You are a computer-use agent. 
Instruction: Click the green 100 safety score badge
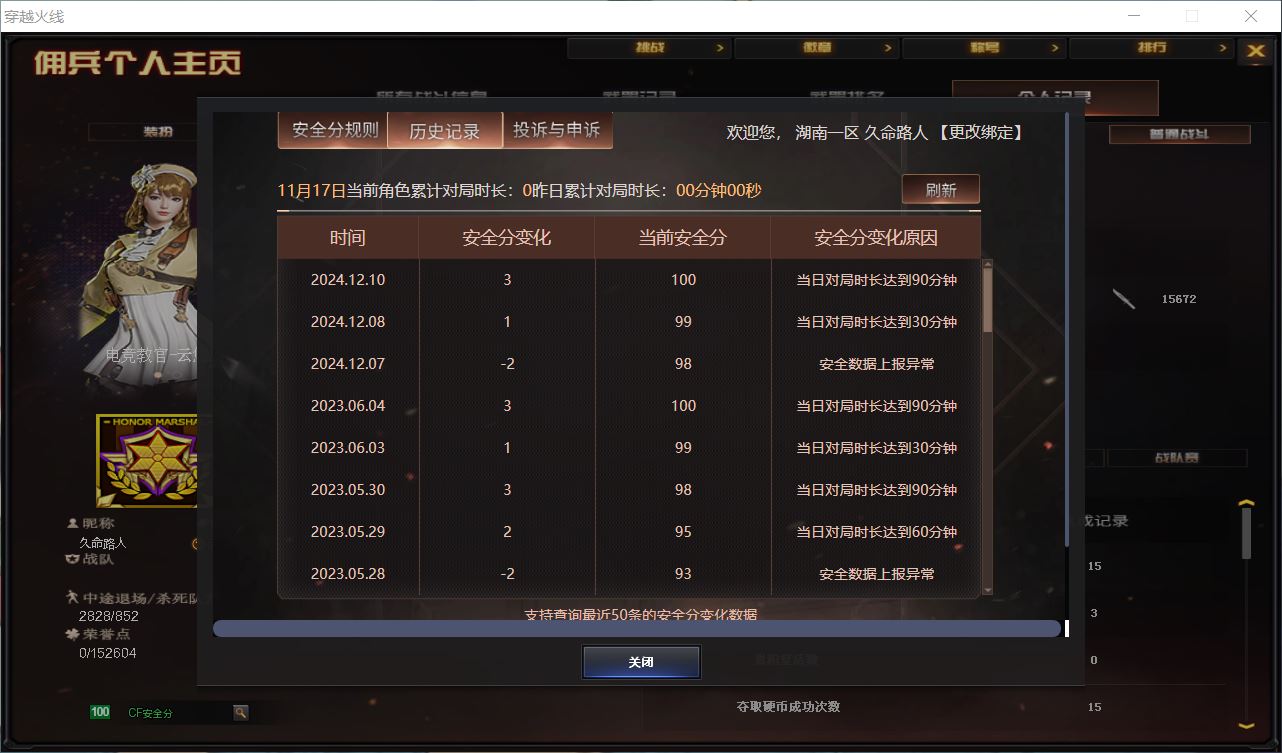point(100,713)
